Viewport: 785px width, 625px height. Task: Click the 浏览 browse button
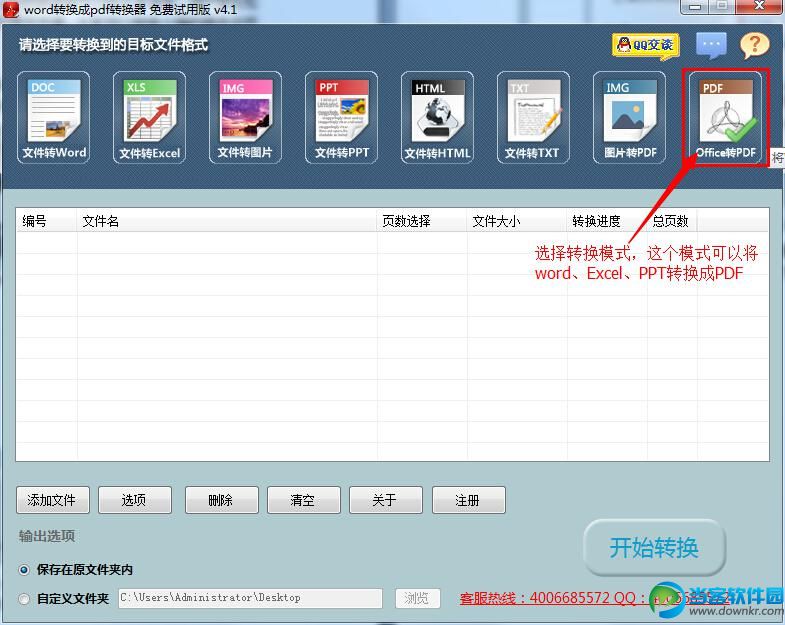pos(418,598)
